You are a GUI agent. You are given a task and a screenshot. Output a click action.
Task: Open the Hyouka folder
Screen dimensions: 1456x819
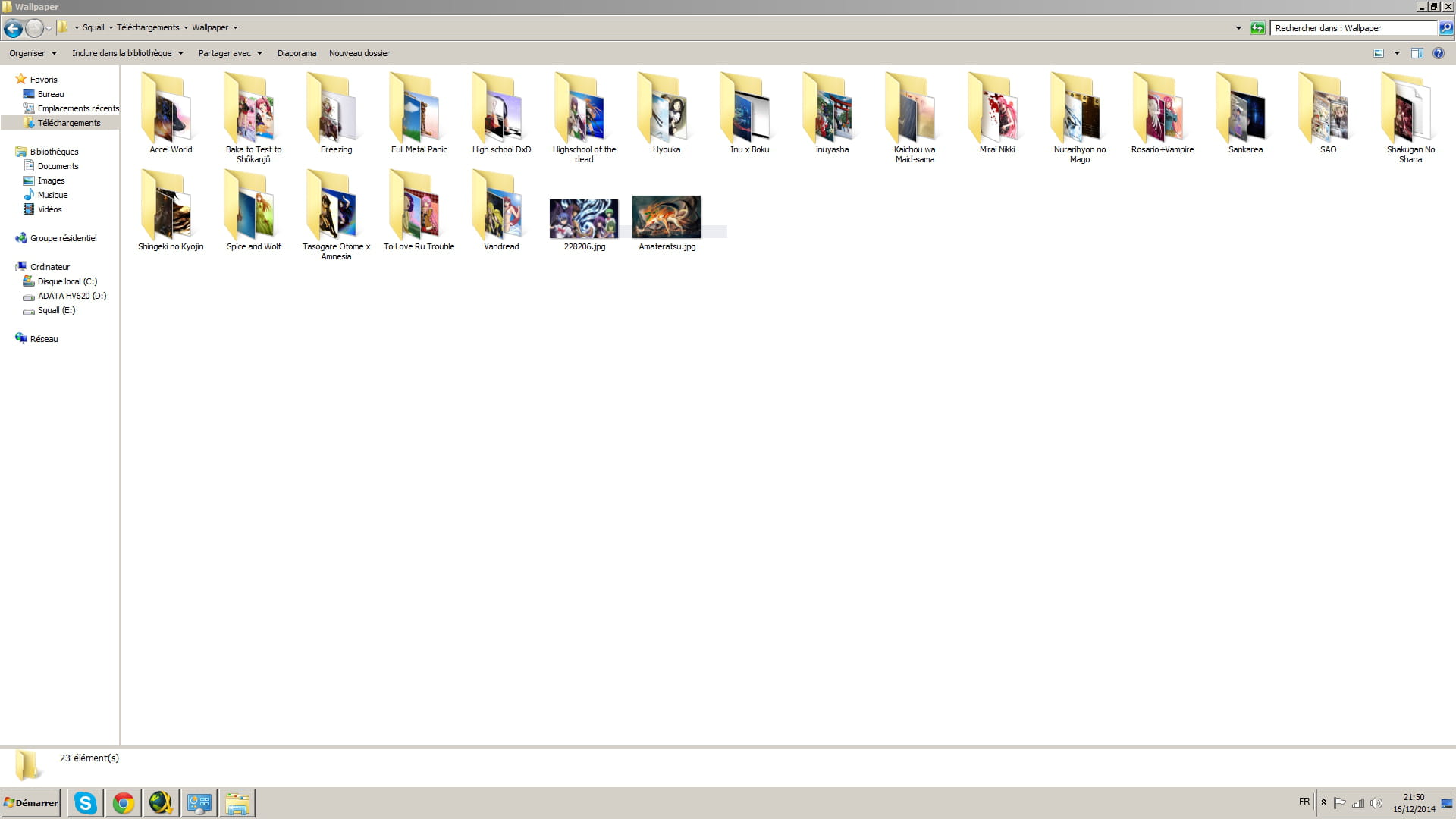[x=667, y=114]
